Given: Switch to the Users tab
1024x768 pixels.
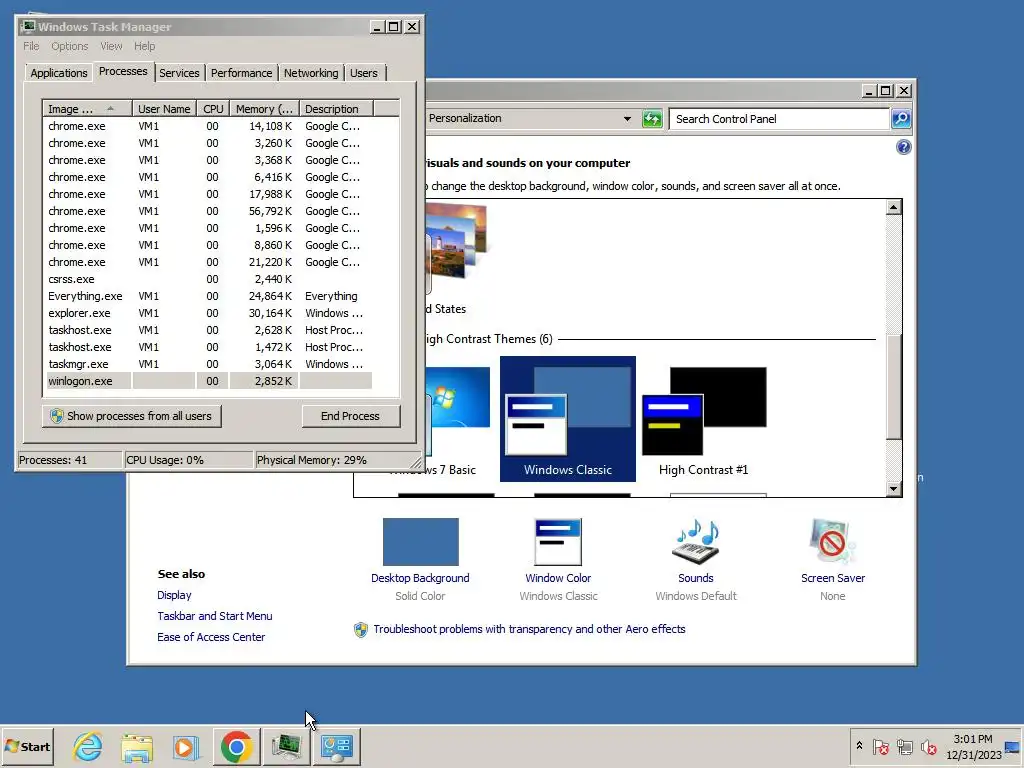Looking at the screenshot, I should pos(364,73).
